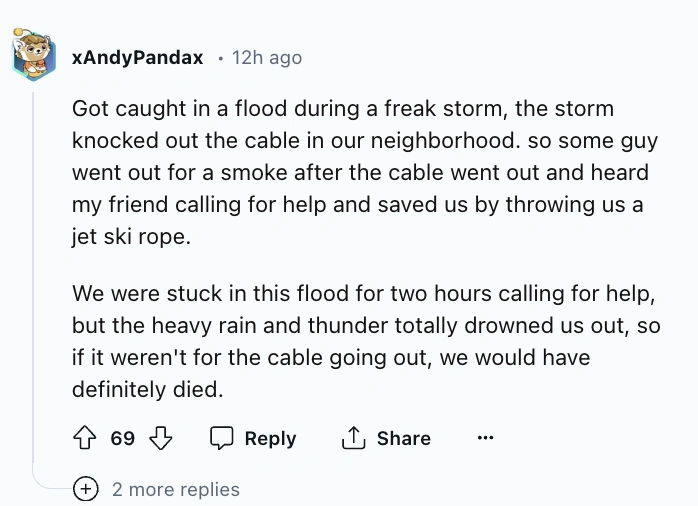Show the 2 more replies

(x=175, y=489)
